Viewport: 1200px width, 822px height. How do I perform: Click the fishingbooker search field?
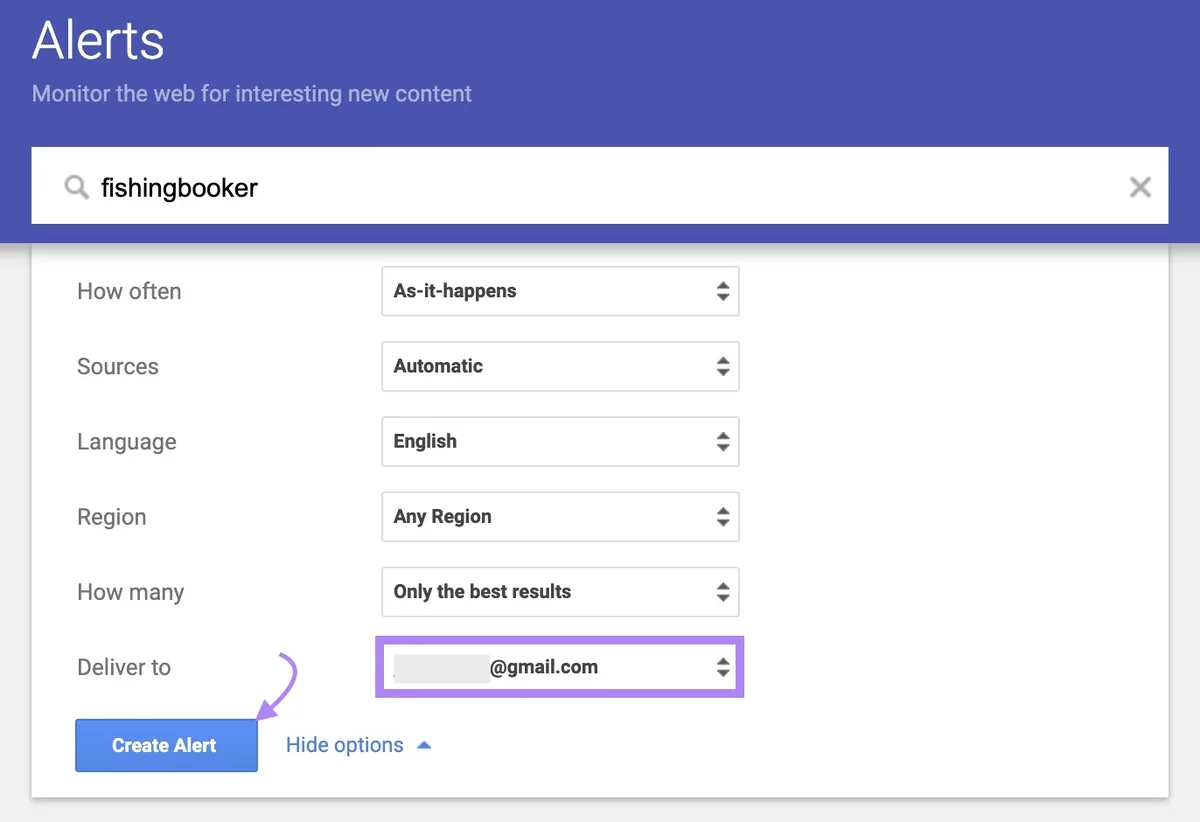pos(600,186)
